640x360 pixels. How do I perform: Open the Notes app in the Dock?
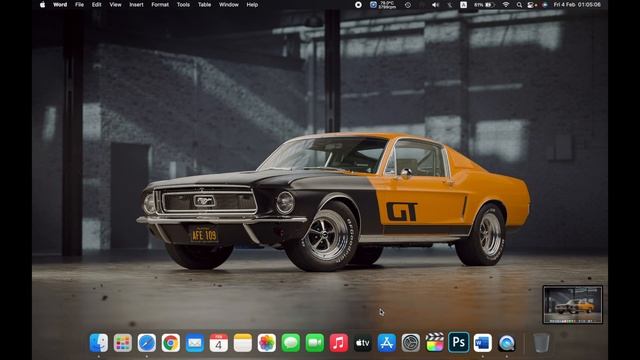click(243, 343)
